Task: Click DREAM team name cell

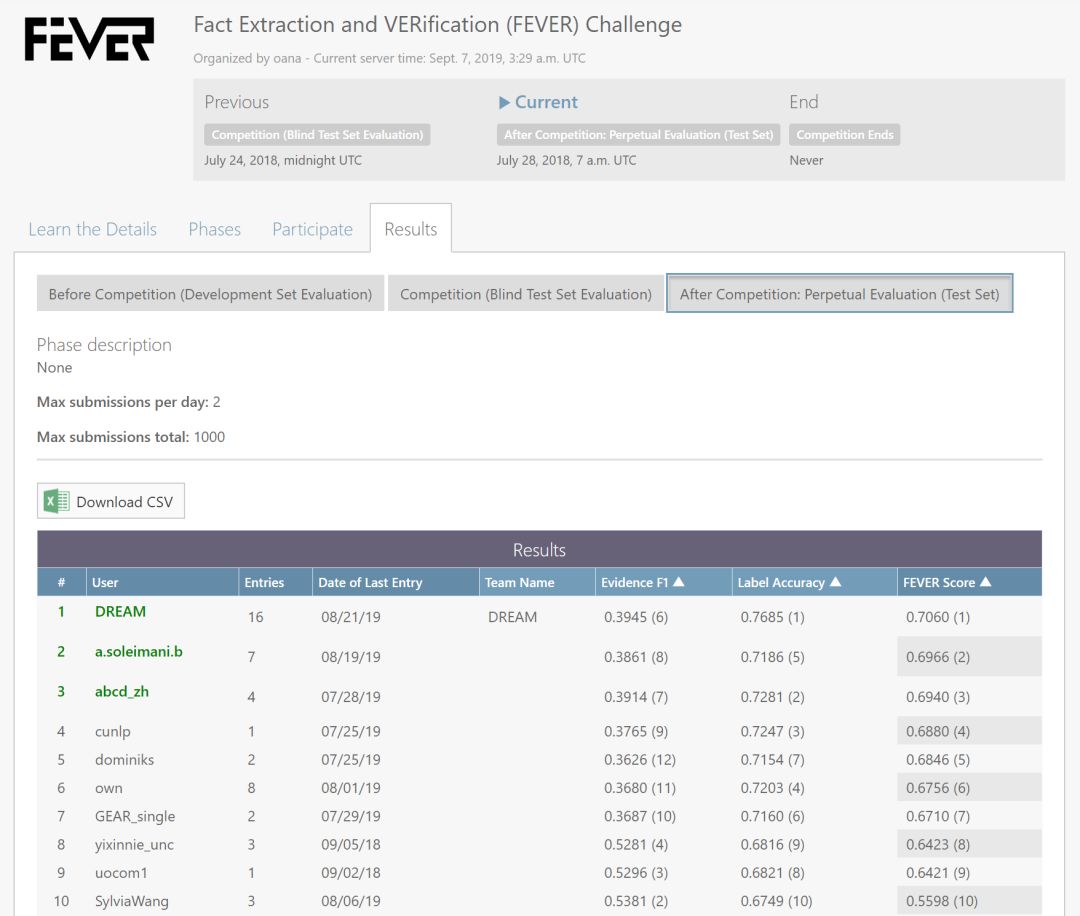Action: 512,617
